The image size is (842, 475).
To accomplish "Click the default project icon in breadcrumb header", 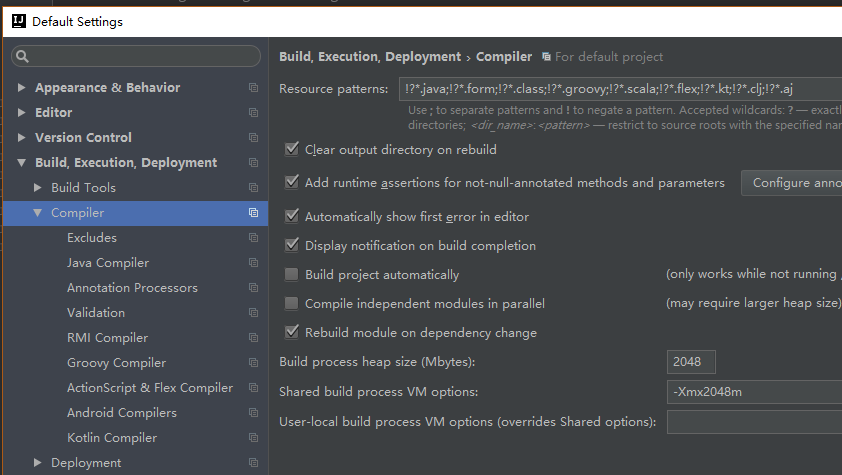I will coord(546,57).
